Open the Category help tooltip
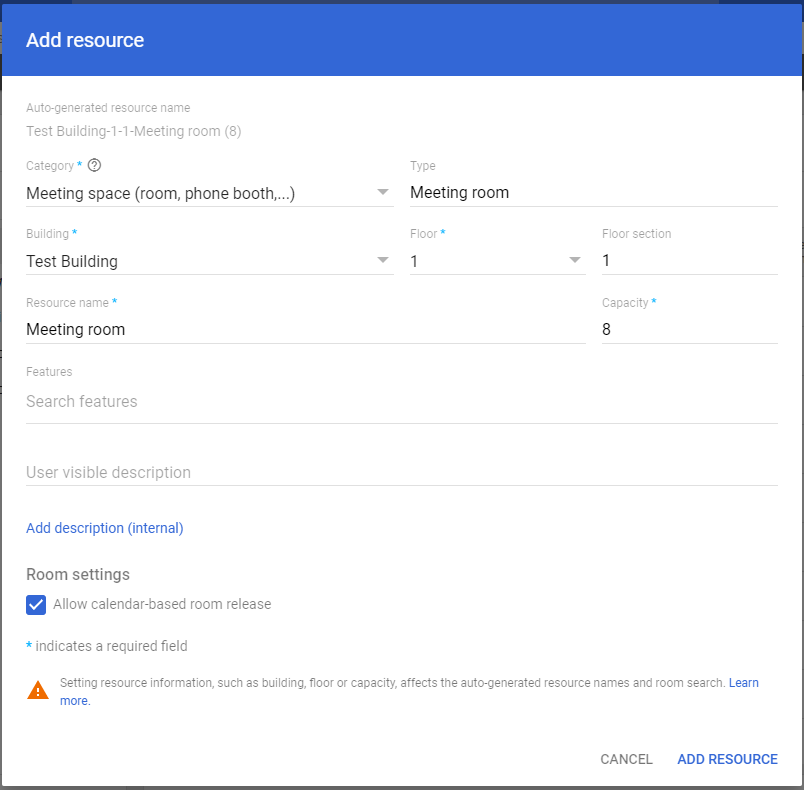 point(93,165)
